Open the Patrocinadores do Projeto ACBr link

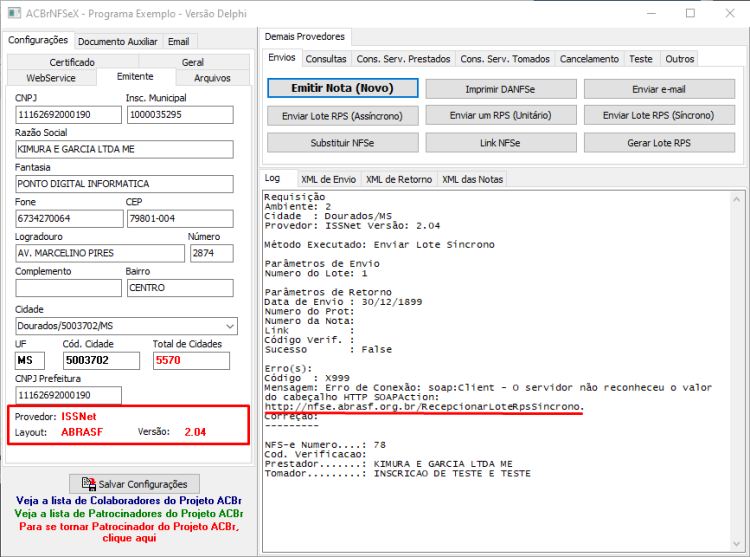pos(129,513)
